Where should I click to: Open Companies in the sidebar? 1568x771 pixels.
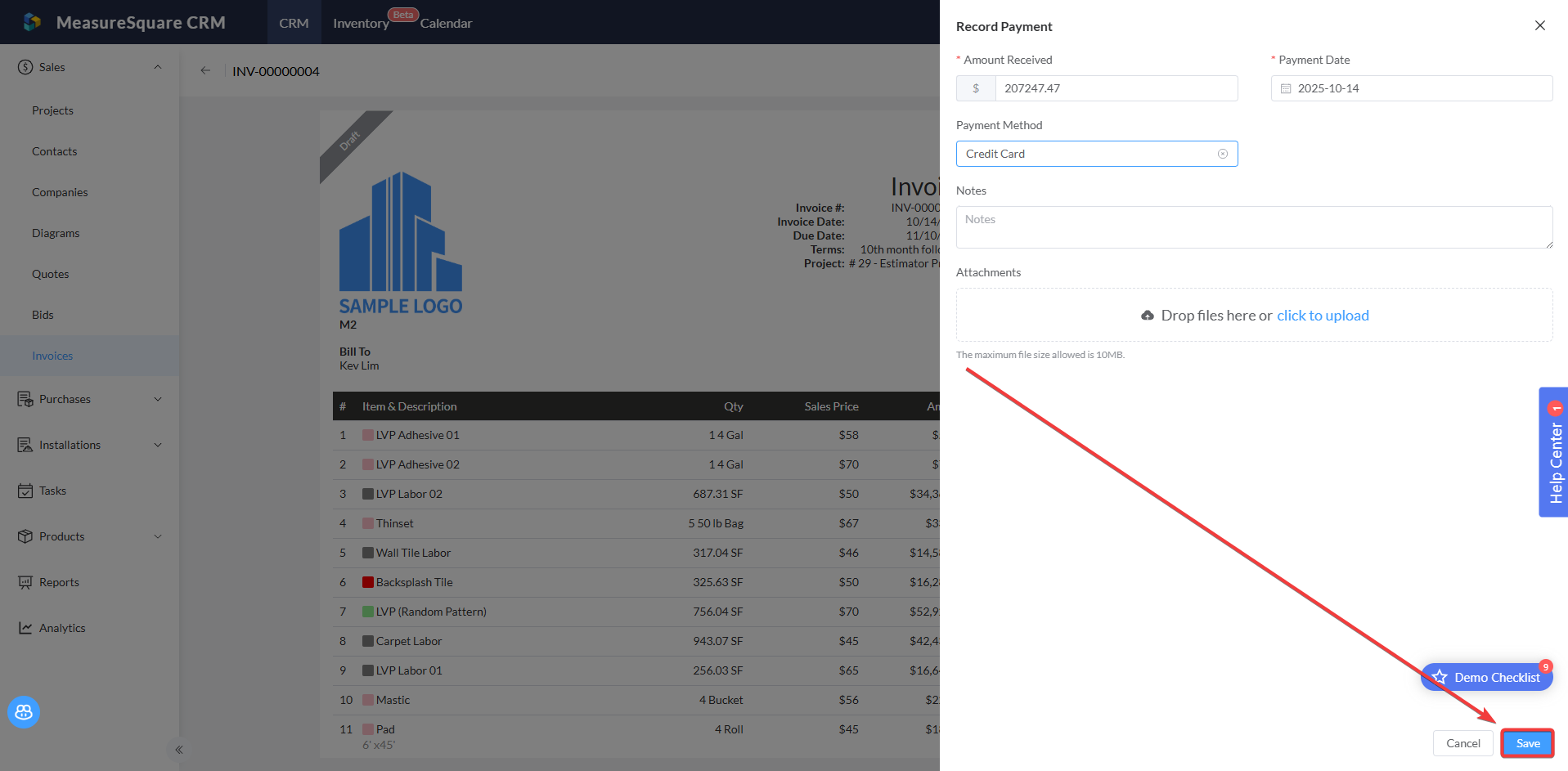tap(60, 192)
